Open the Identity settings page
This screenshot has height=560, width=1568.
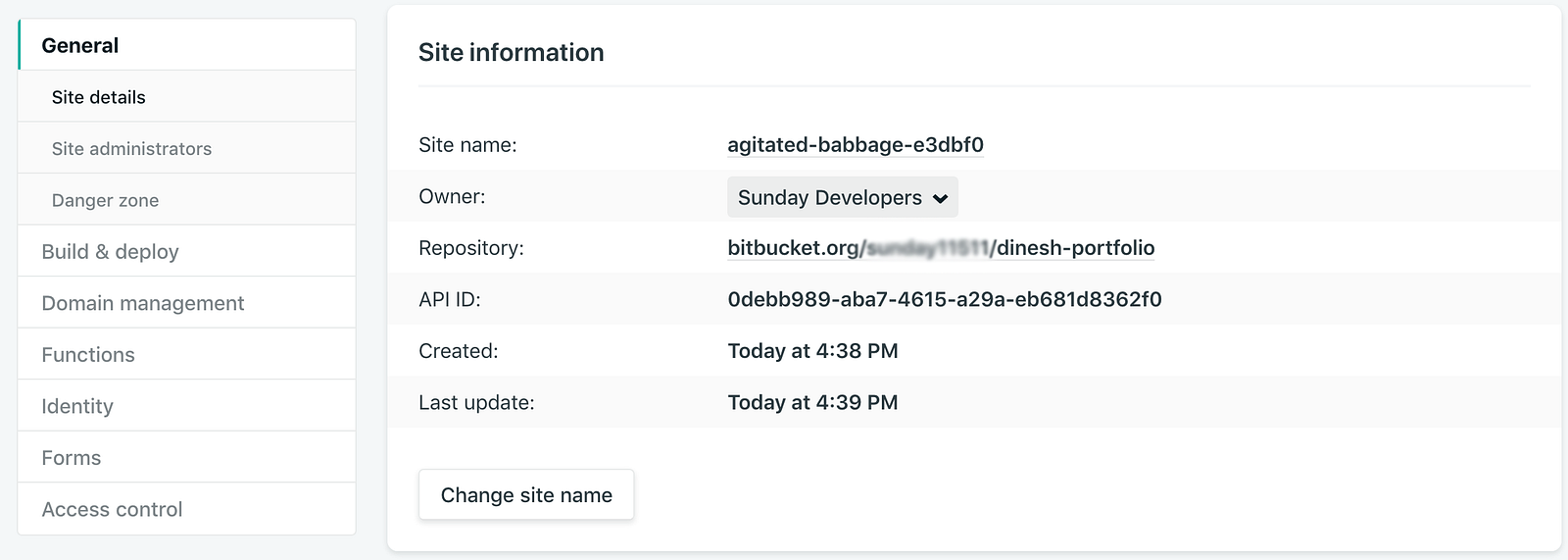point(77,406)
